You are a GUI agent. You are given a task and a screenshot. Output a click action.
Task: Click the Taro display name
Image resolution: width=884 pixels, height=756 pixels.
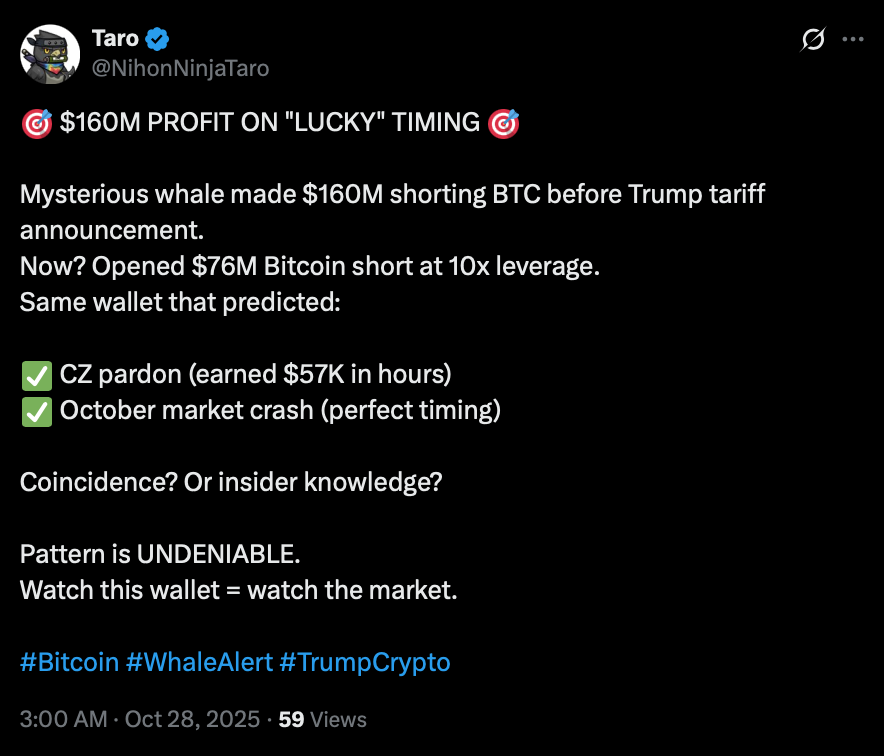click(x=115, y=40)
